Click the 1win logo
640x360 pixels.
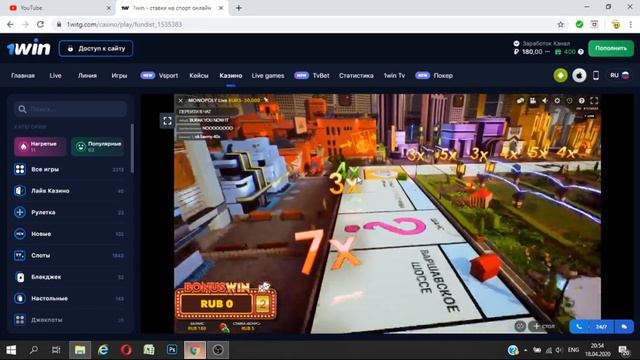pos(29,48)
